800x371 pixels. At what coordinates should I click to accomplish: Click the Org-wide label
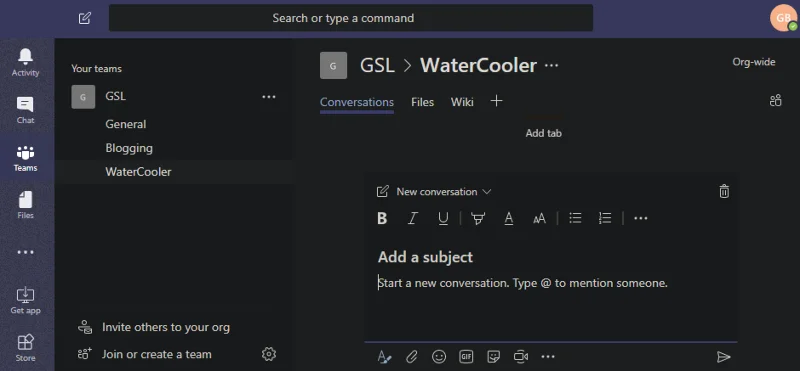754,62
